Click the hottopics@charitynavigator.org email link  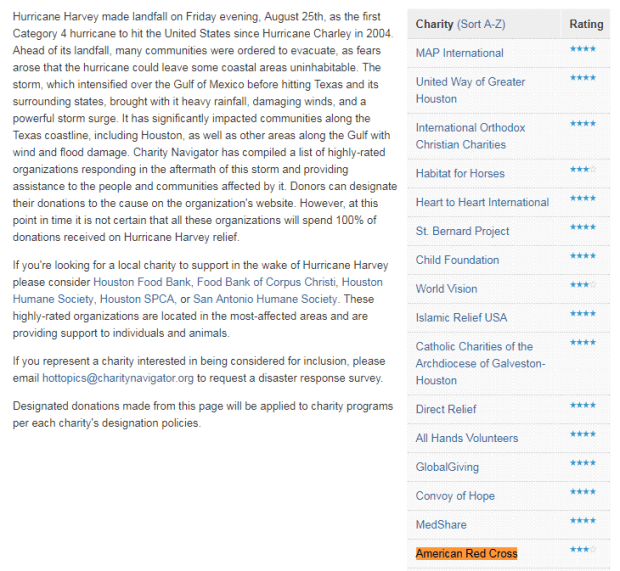pyautogui.click(x=118, y=378)
